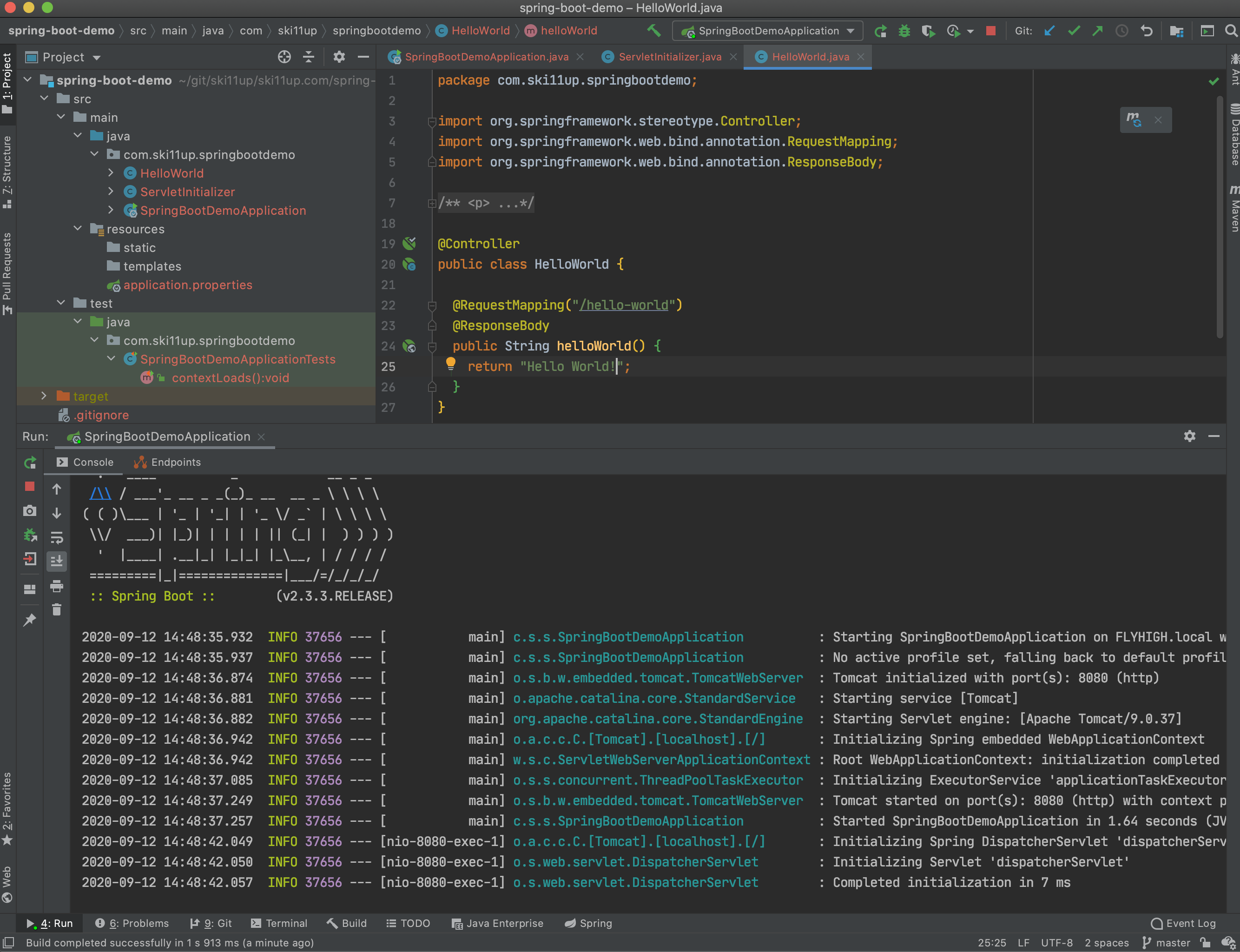Viewport: 1240px width, 952px height.
Task: Click the /hello-world URL link in code
Action: point(624,305)
